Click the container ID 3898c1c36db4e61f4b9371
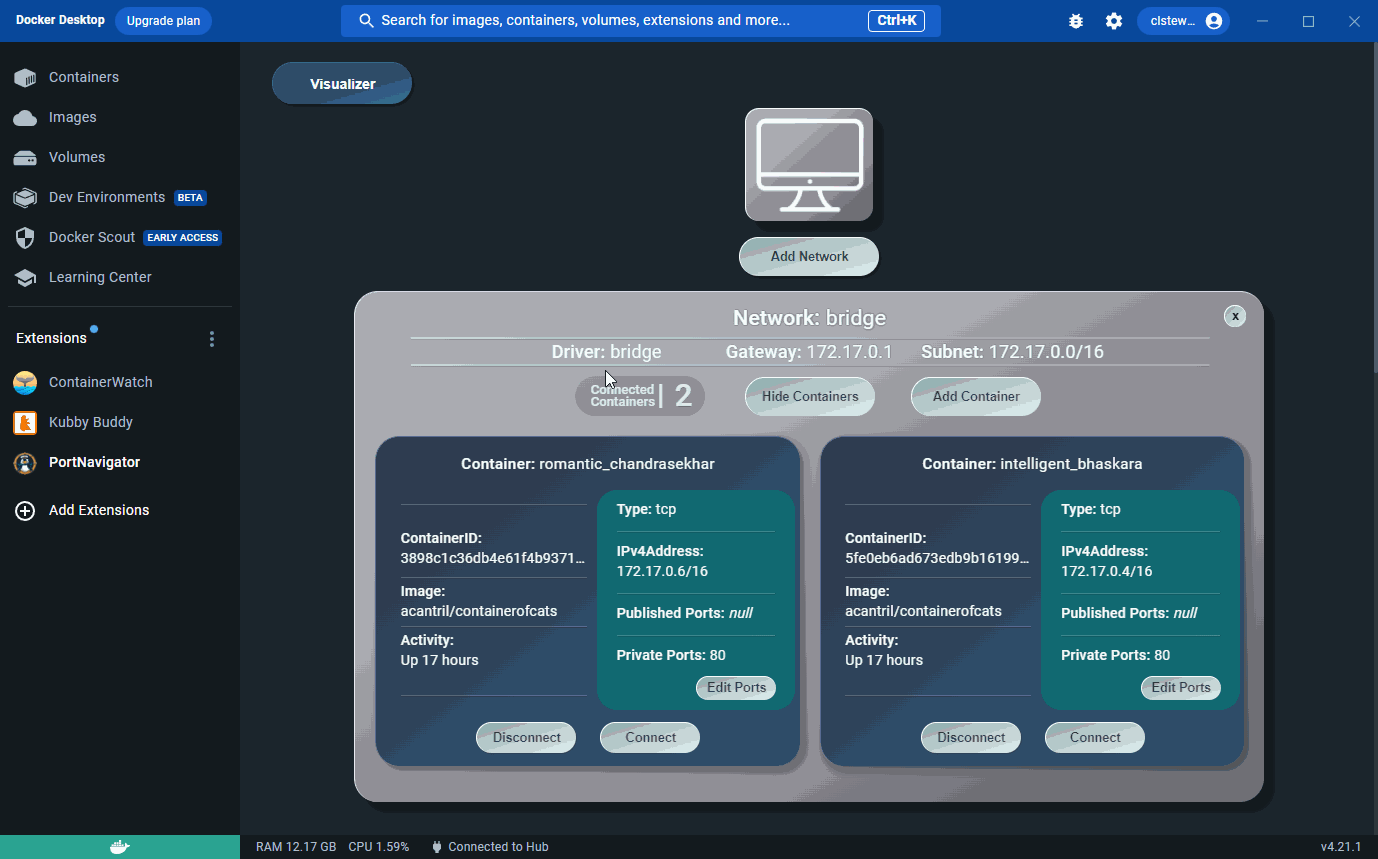The height and width of the screenshot is (859, 1378). coord(493,558)
